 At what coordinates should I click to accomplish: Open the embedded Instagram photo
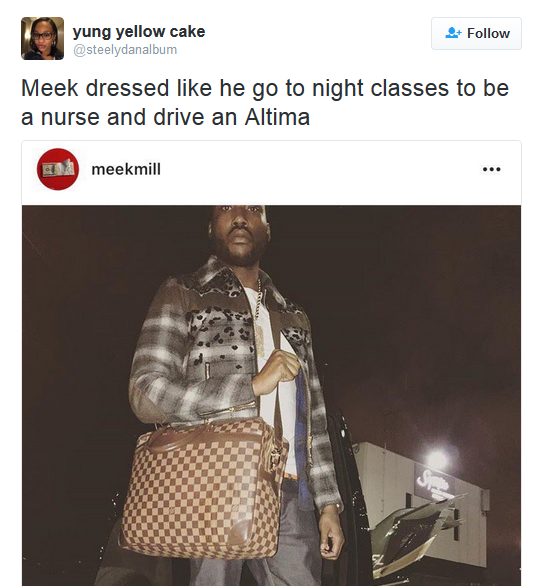(271, 395)
